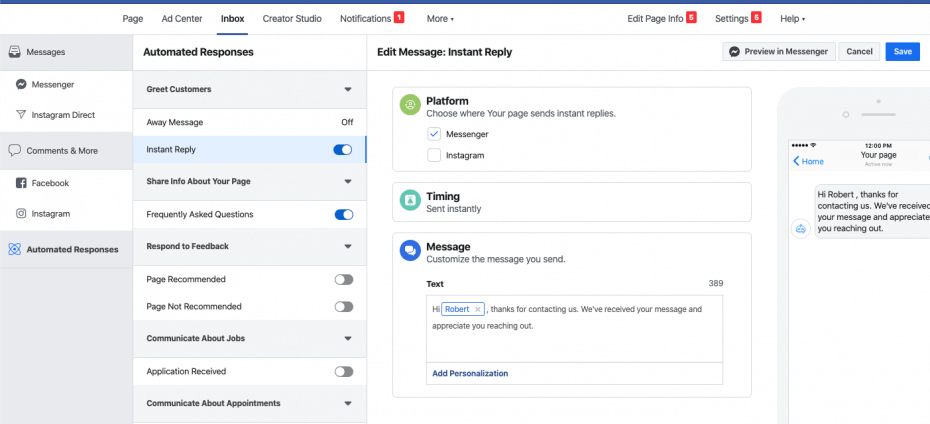Click the 'Page Recommended' label
Image resolution: width=930 pixels, height=424 pixels.
pos(186,279)
